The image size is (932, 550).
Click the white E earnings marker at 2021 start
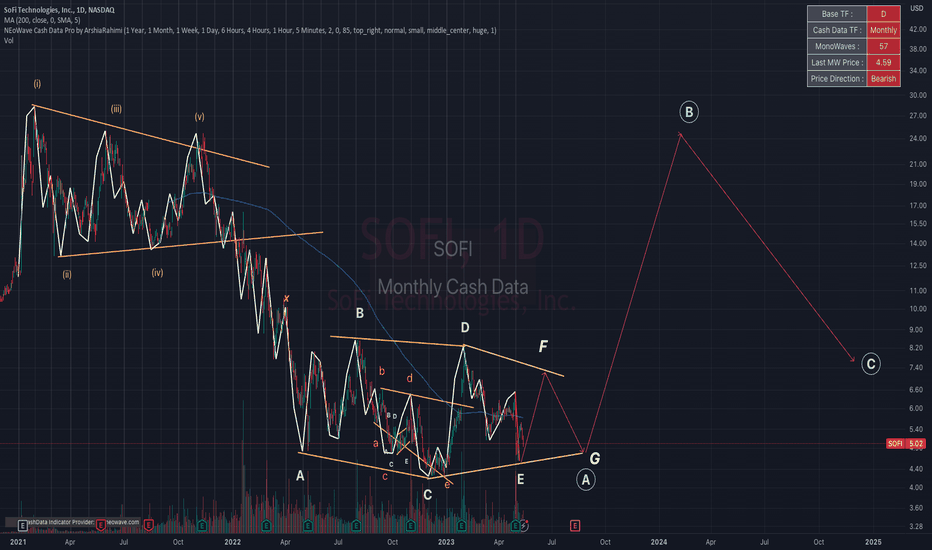tap(22, 525)
